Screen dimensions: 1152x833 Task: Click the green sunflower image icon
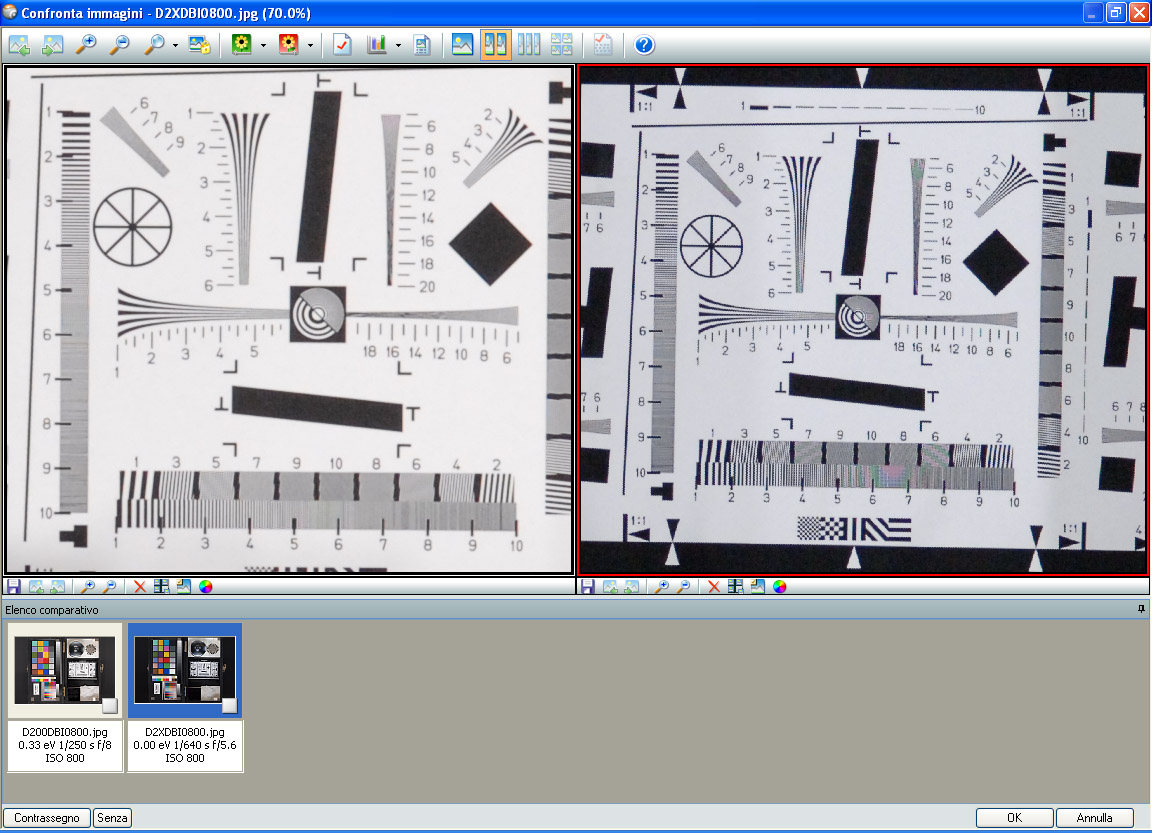click(x=242, y=45)
